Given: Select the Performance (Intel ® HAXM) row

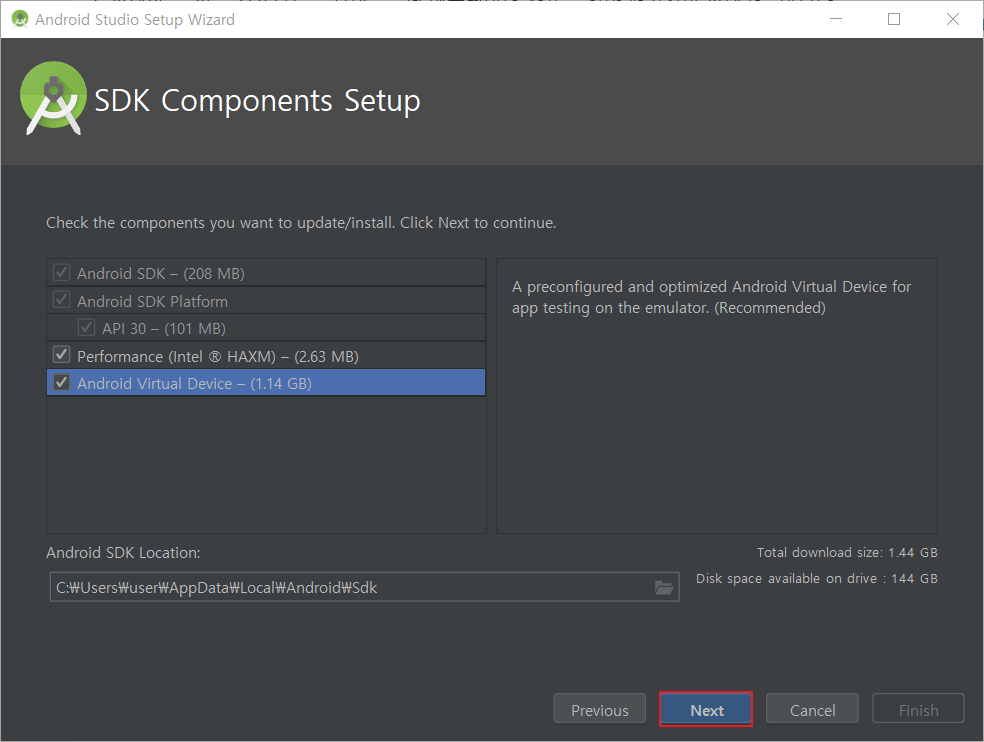Looking at the screenshot, I should click(266, 355).
